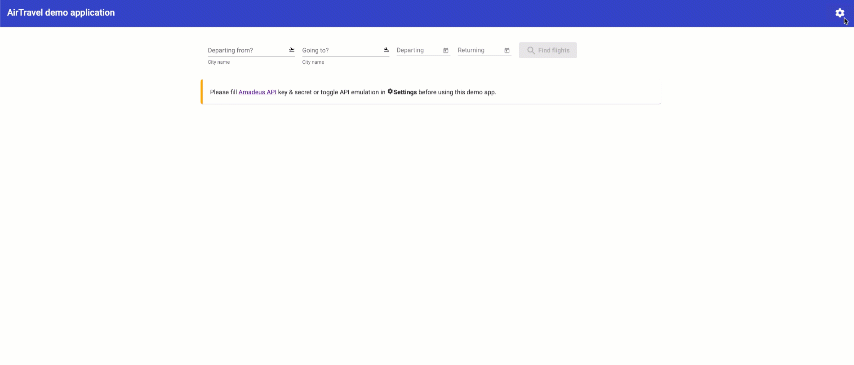Click the 'before using this demo app' text

click(x=458, y=92)
